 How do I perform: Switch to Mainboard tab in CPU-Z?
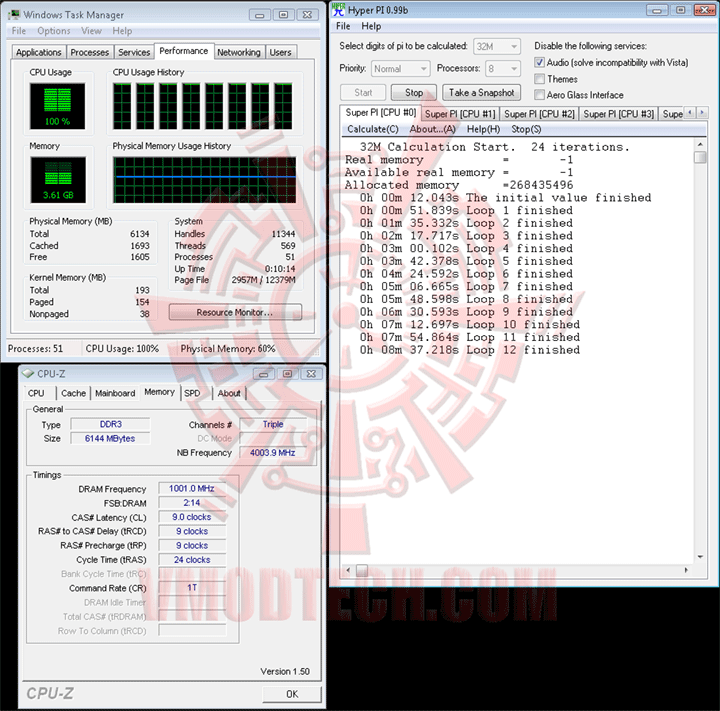115,394
